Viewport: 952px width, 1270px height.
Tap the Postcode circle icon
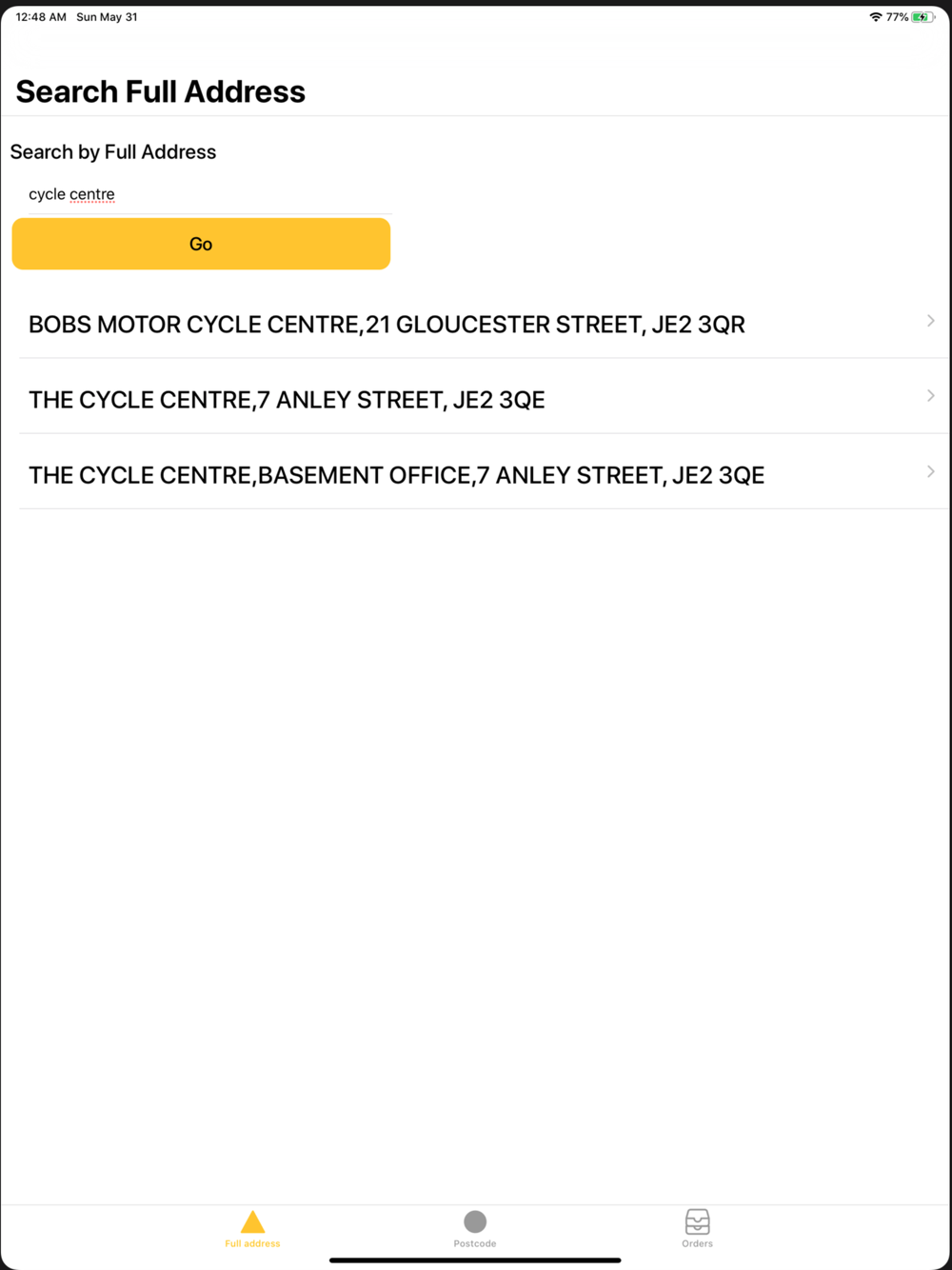[x=475, y=1221]
